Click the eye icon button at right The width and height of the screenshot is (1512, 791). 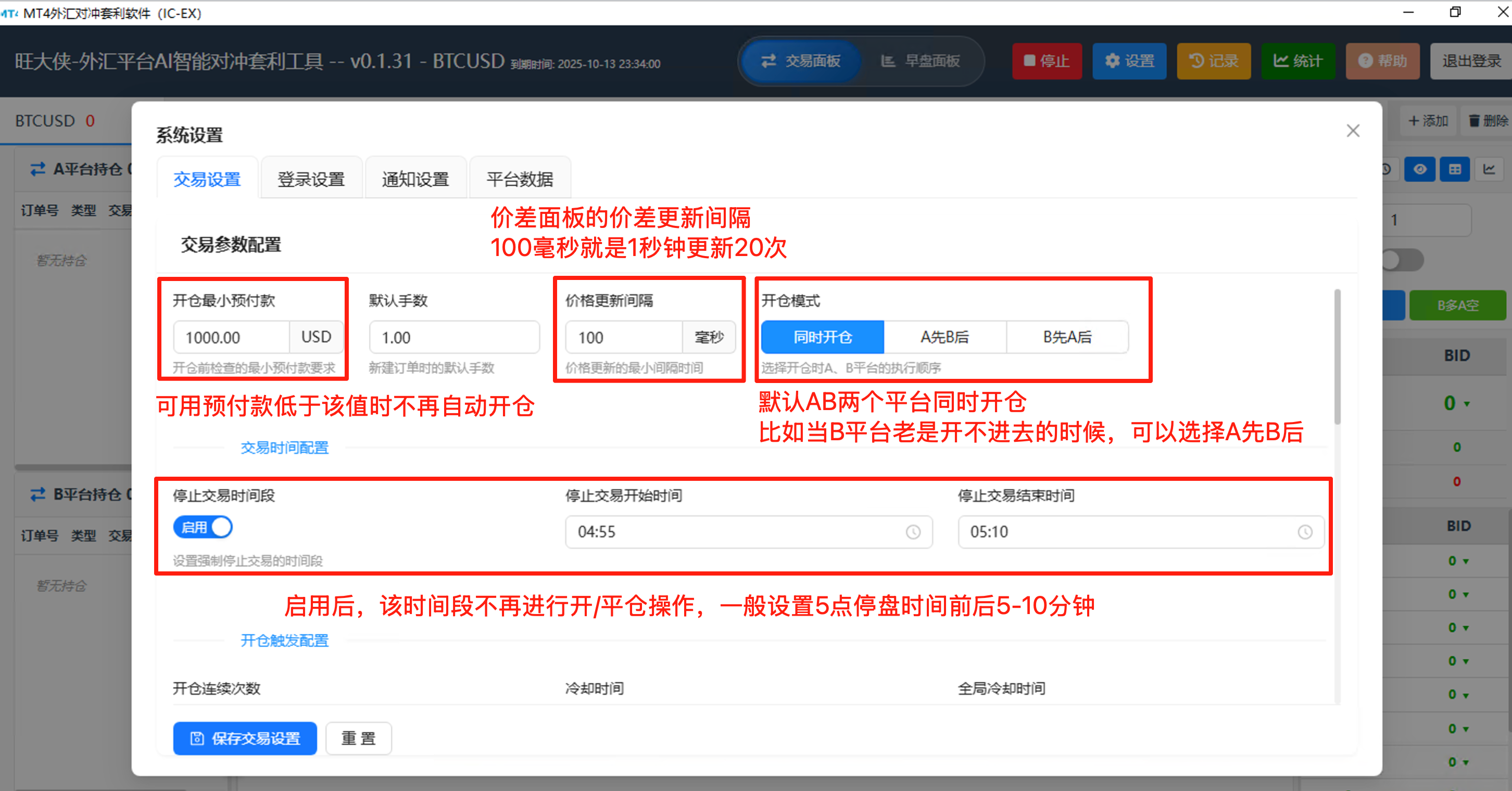1419,170
